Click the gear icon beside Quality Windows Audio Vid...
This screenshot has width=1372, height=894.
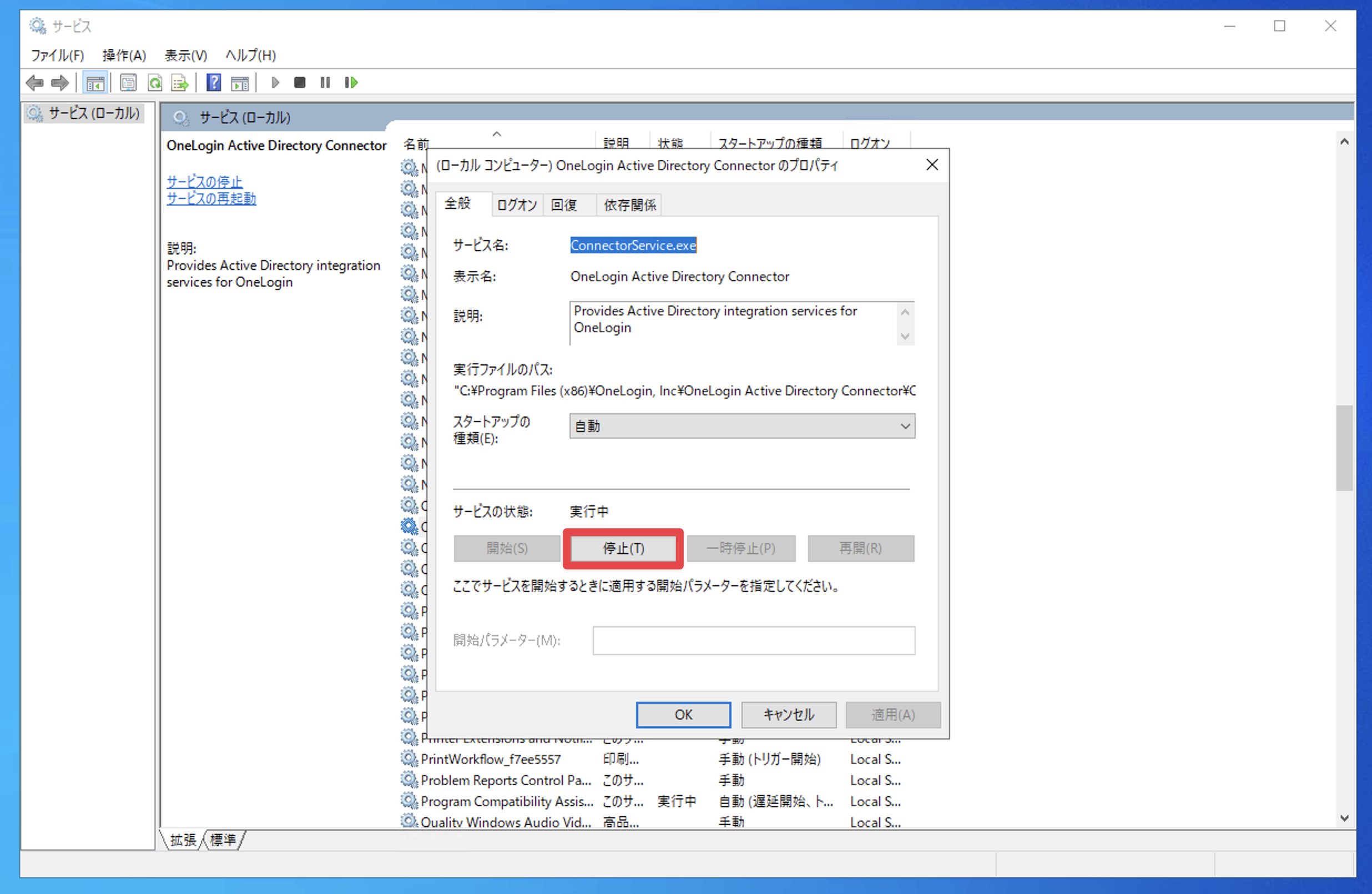click(x=409, y=821)
